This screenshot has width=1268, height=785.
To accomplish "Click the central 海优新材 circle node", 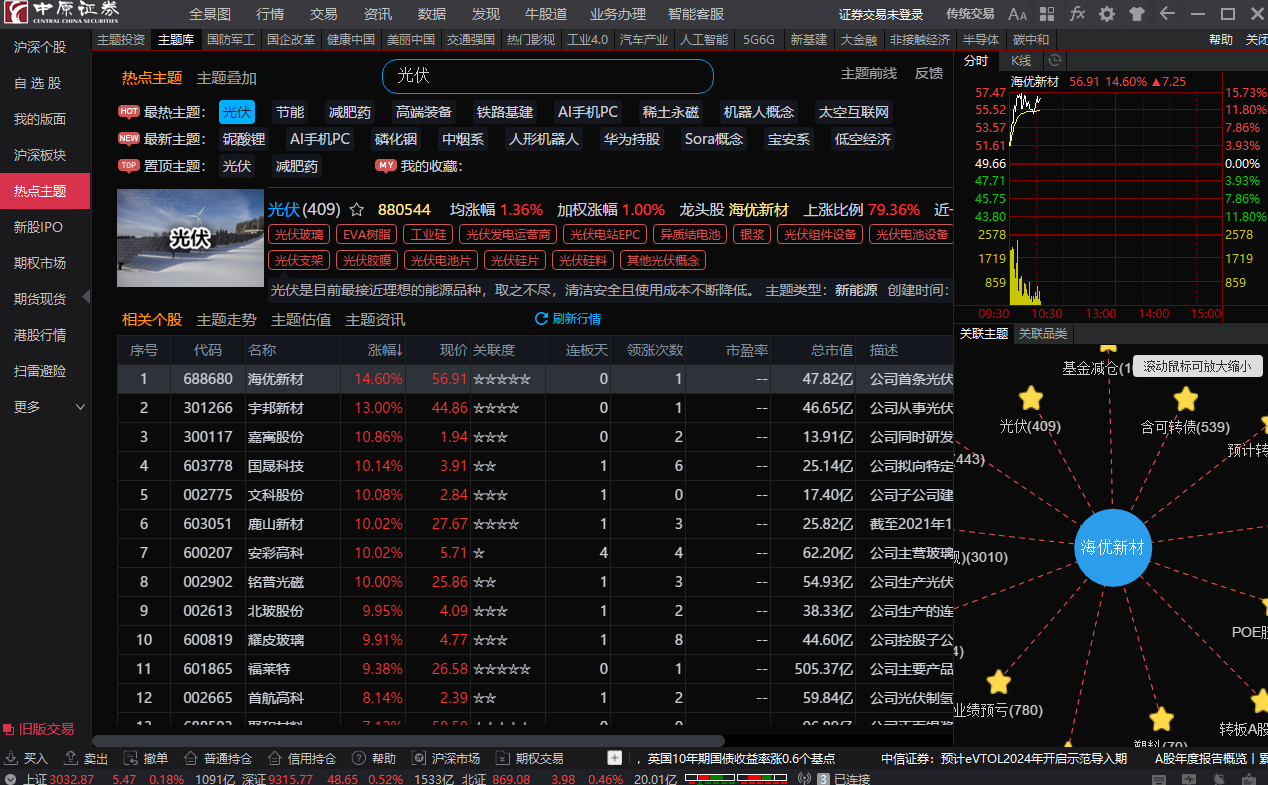I will [1113, 547].
